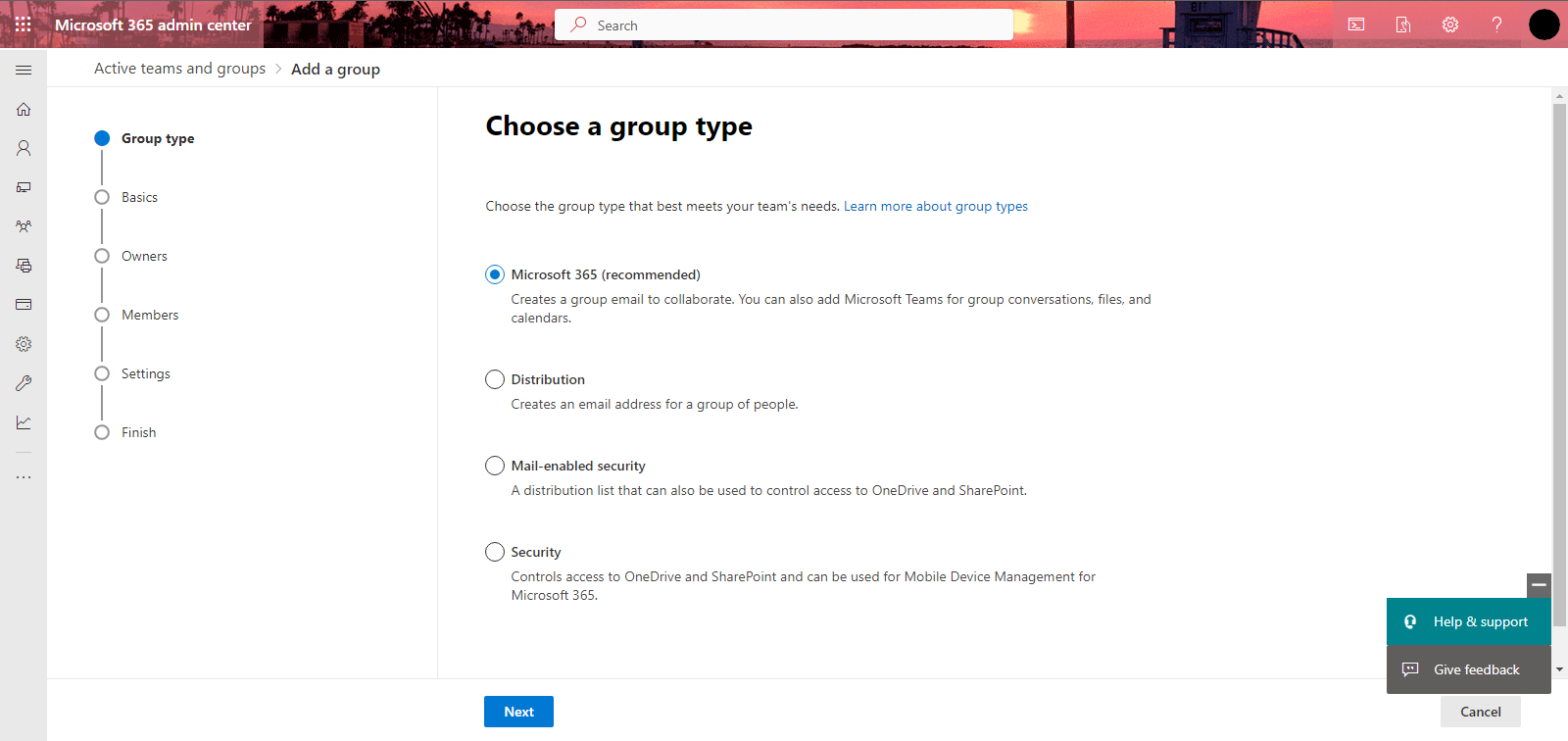1568x741 pixels.
Task: Open Teams & groups sidebar icon
Action: click(x=24, y=226)
